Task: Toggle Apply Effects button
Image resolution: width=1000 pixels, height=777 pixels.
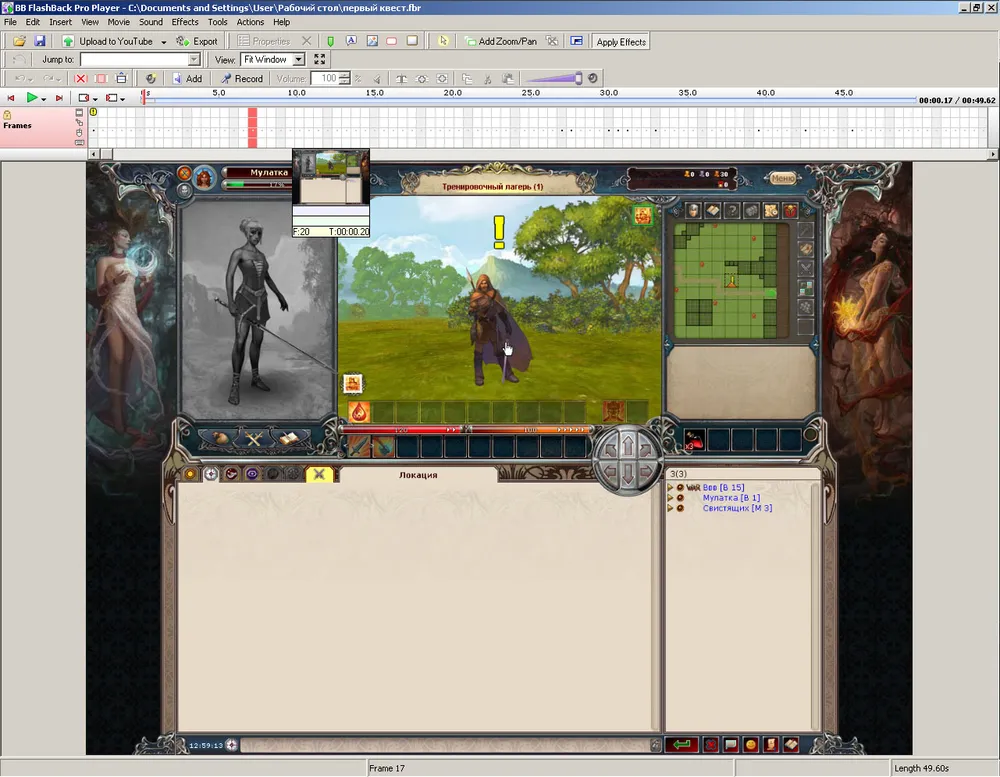Action: [x=621, y=41]
